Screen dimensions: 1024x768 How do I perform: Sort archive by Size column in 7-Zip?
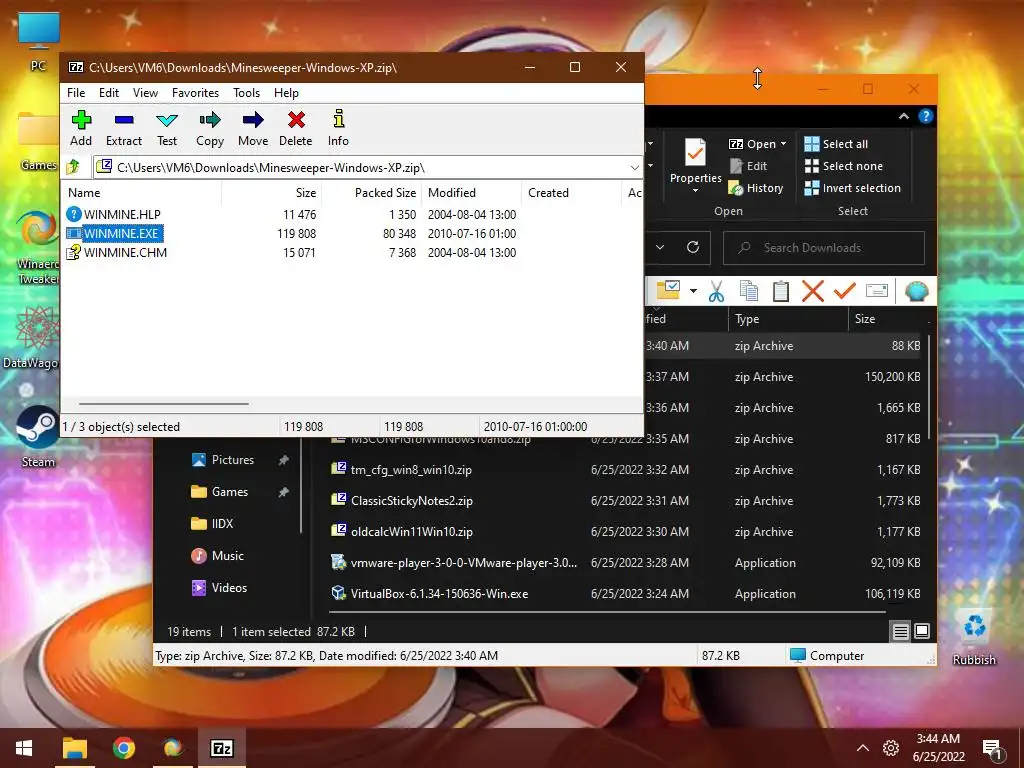tap(305, 193)
